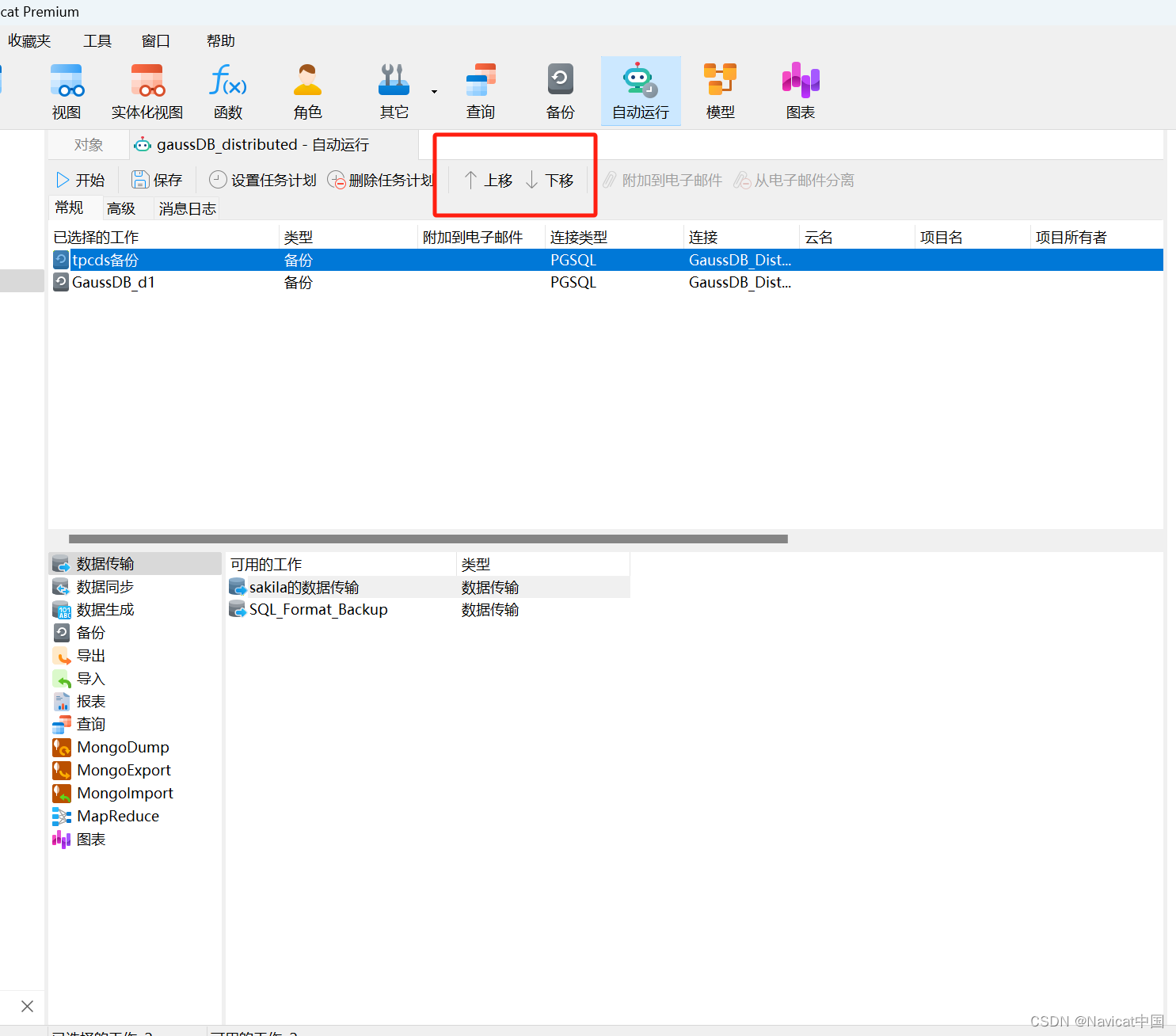Open the 备份 backup toolbar icon

pyautogui.click(x=561, y=91)
